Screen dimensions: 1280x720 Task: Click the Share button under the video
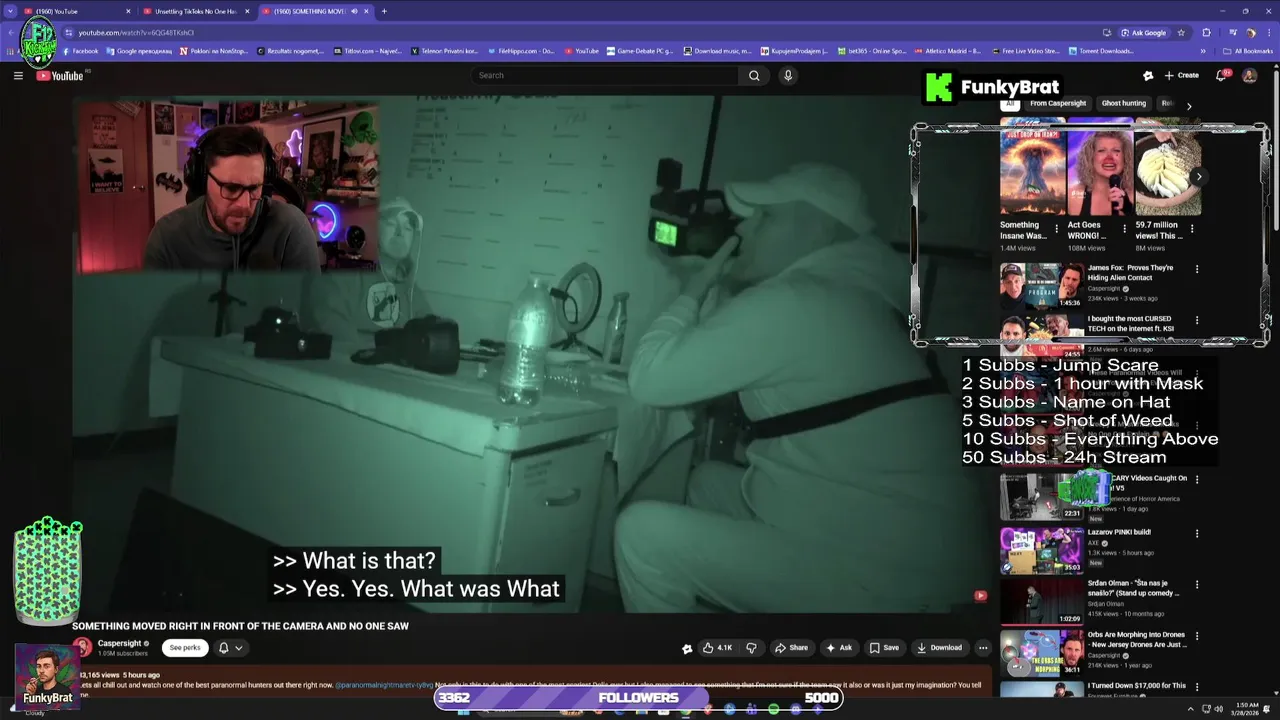791,647
